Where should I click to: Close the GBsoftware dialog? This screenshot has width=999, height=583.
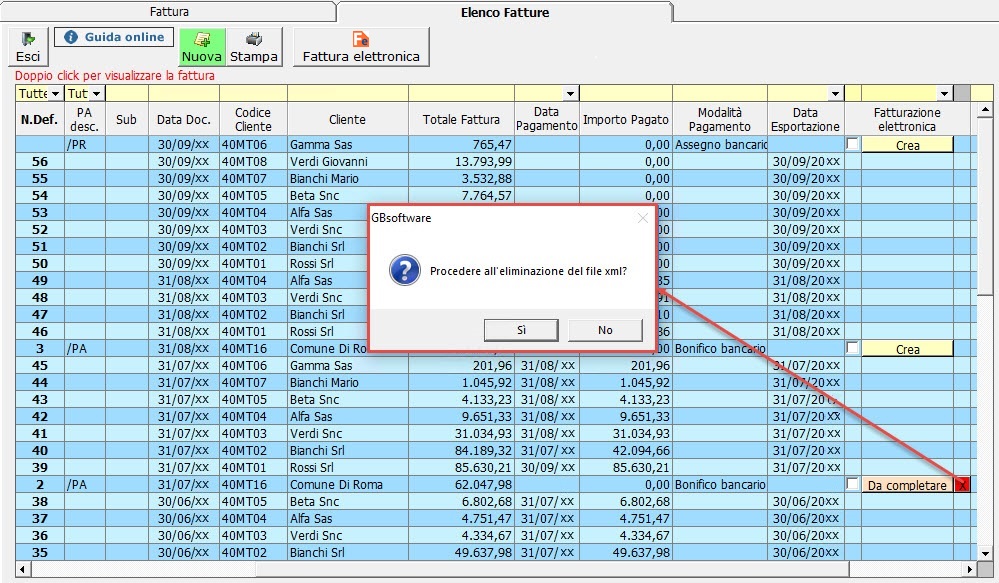643,218
